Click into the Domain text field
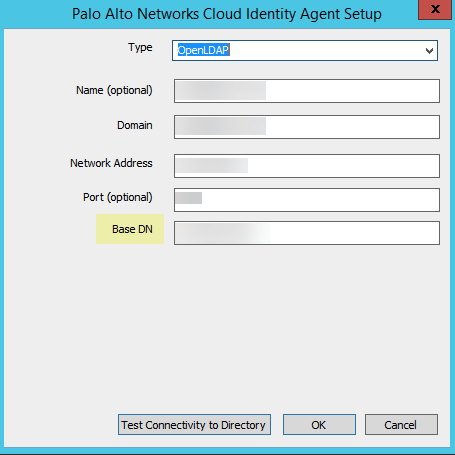The height and width of the screenshot is (455, 455). (307, 127)
